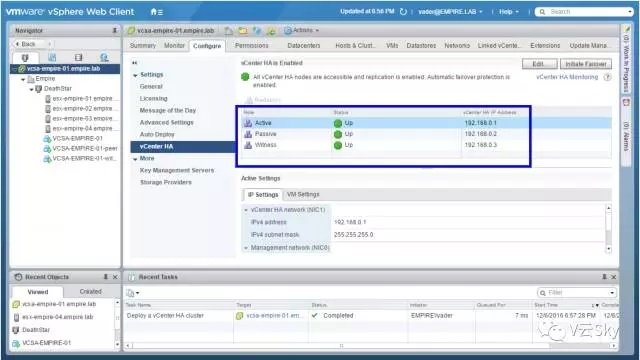
Task: Pin the Recent Tasks panel
Action: coord(604,277)
